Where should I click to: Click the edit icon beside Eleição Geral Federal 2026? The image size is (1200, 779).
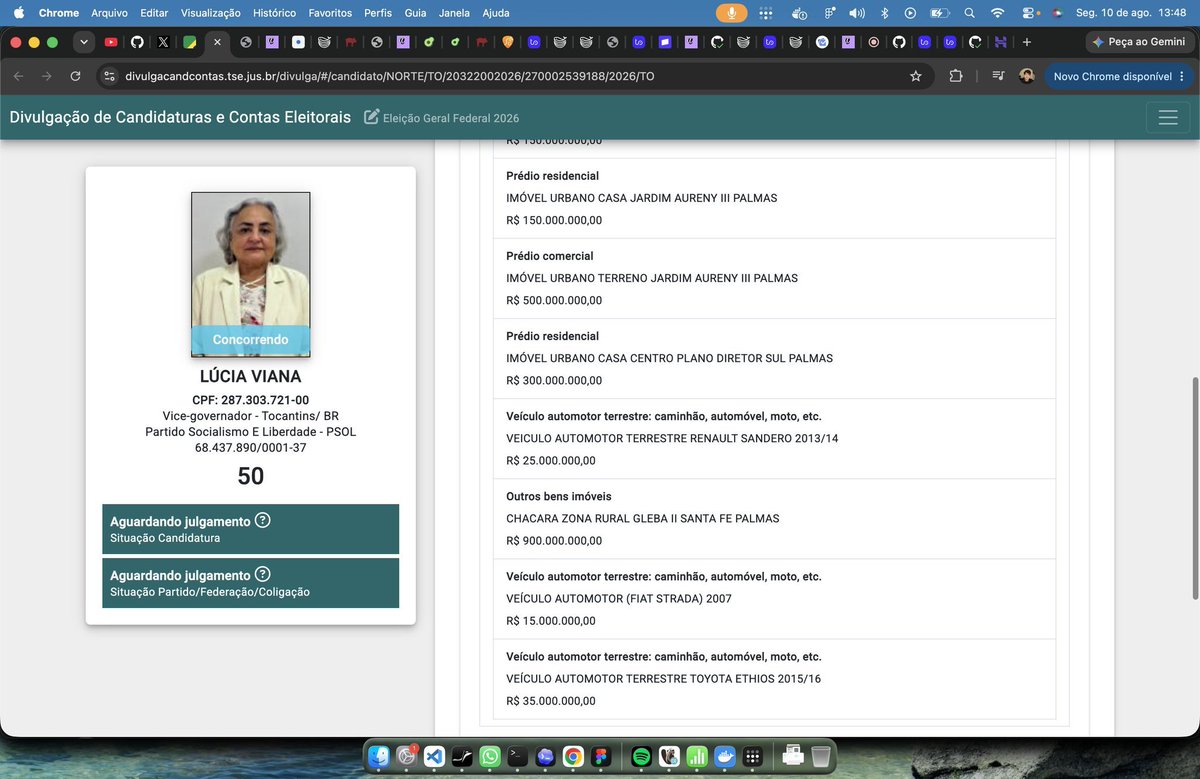(x=371, y=117)
